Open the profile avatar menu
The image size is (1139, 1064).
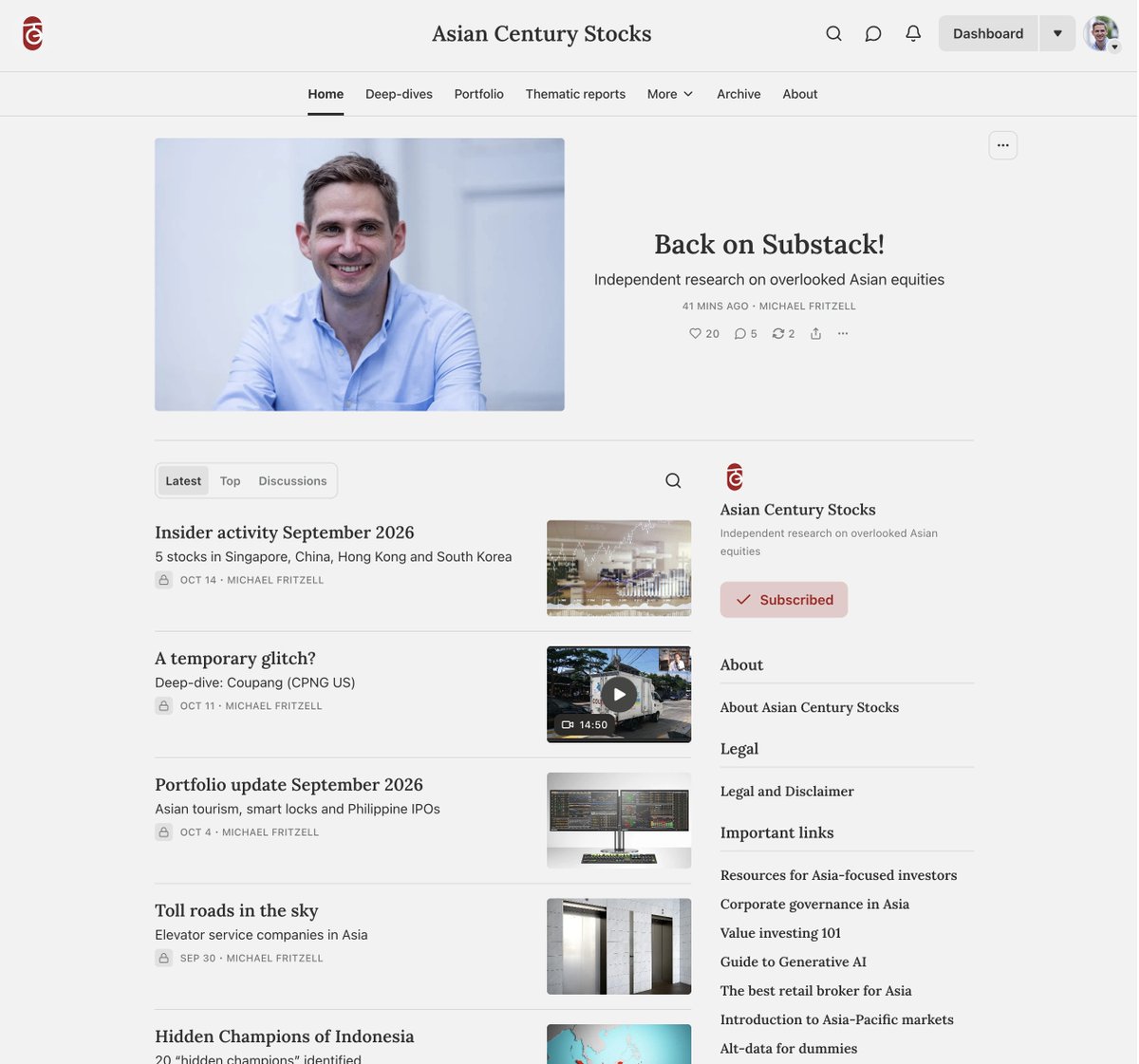(x=1102, y=33)
